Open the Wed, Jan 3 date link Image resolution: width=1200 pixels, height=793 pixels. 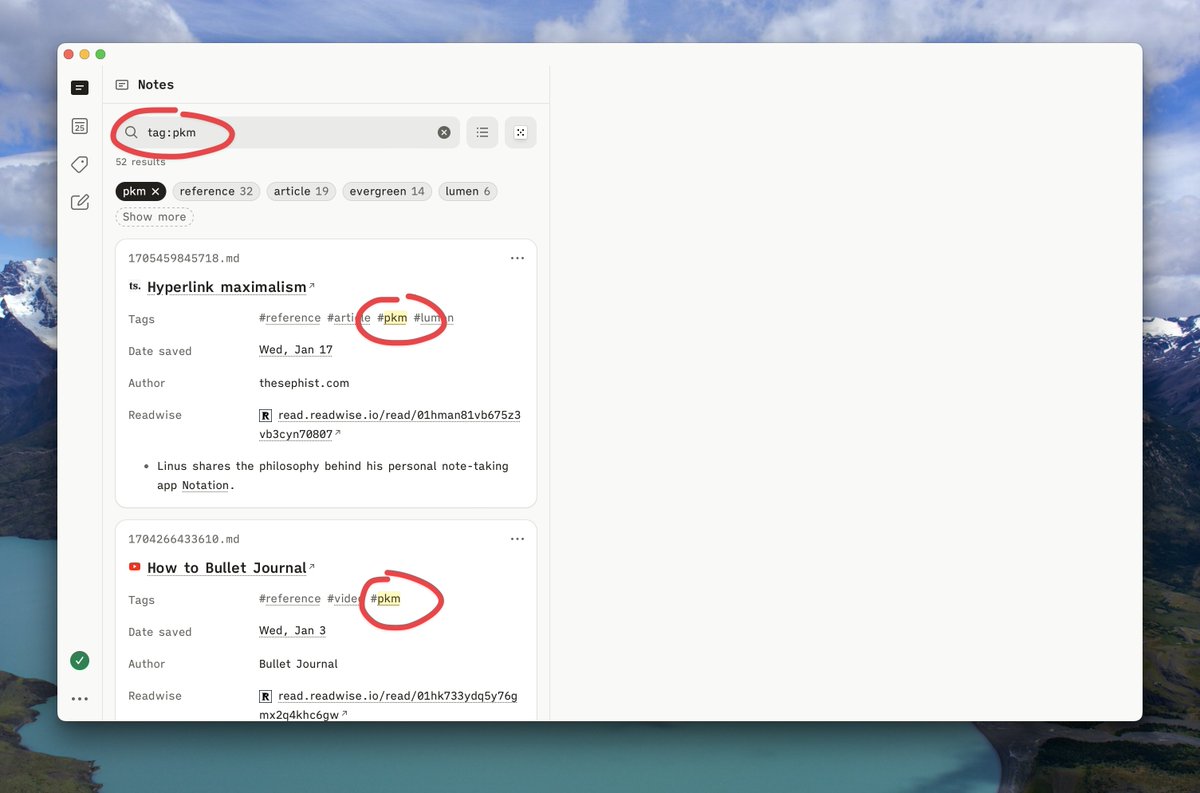click(292, 631)
